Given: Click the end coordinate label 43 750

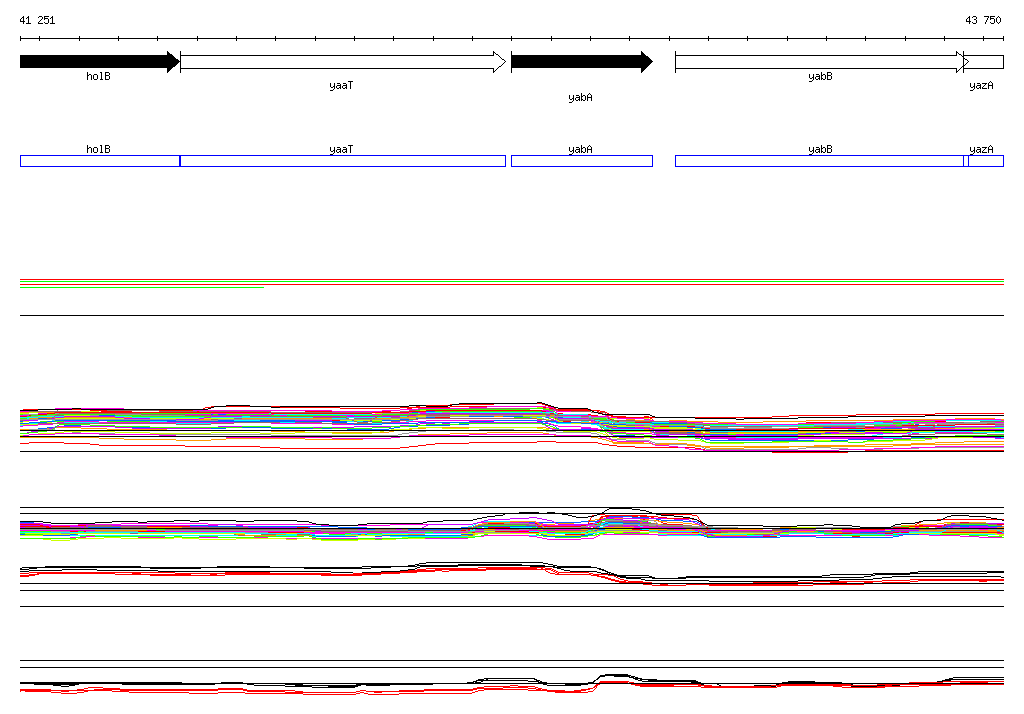Looking at the screenshot, I should click(x=983, y=20).
